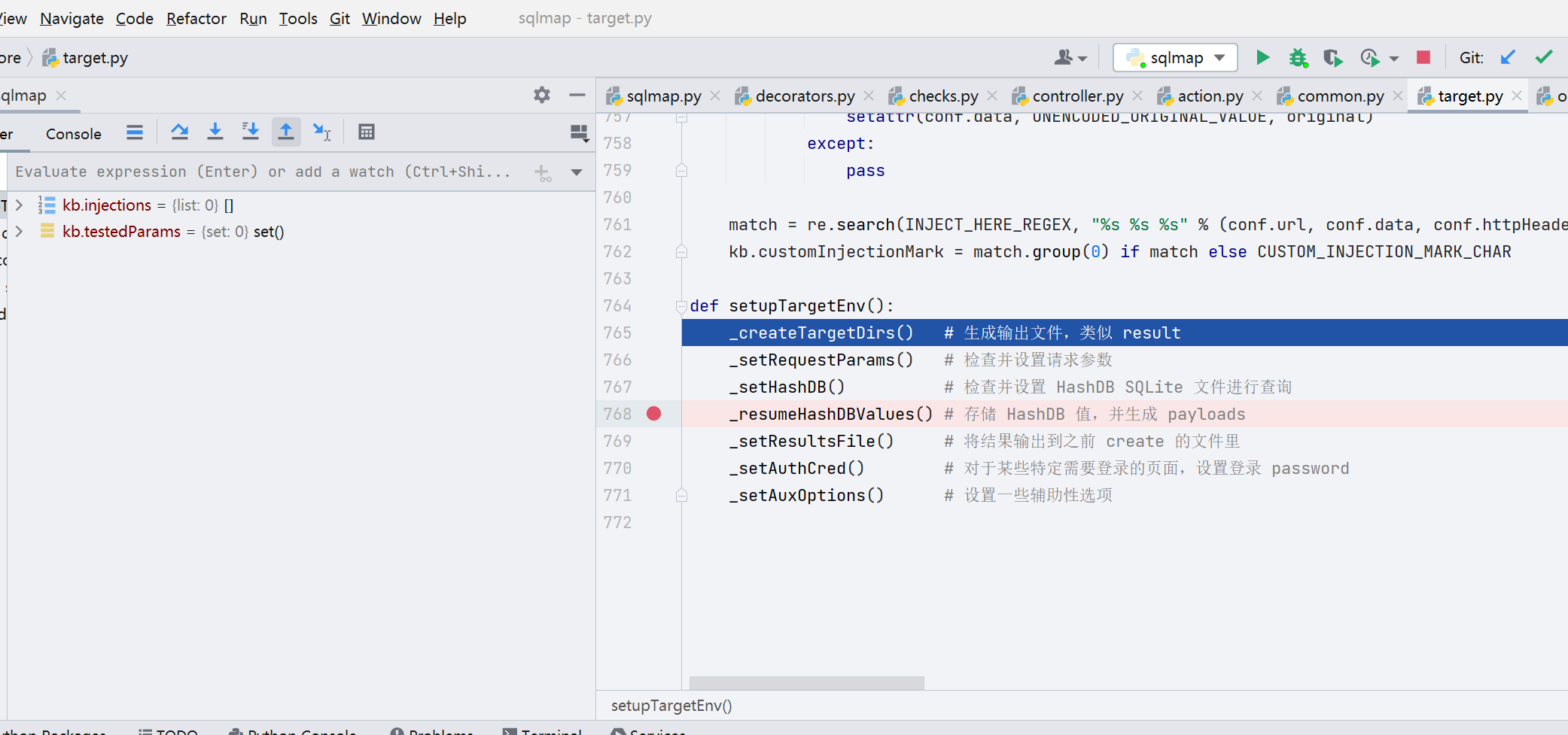Open evaluate expression history dropdown
1568x735 pixels.
pyautogui.click(x=577, y=172)
